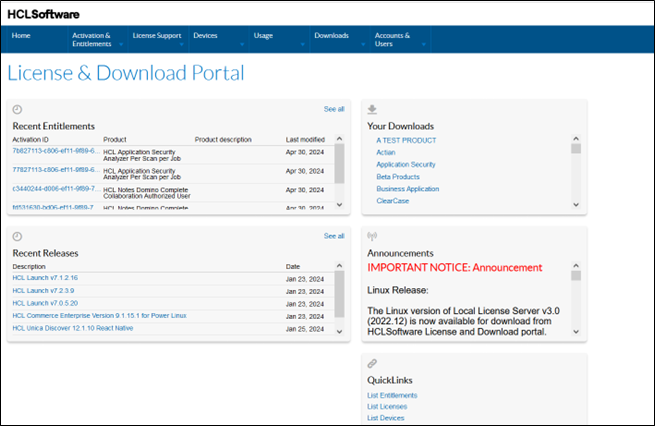Click HCL Notes Domino Complete Collaboration Authorized User
The image size is (655, 426).
(147, 193)
